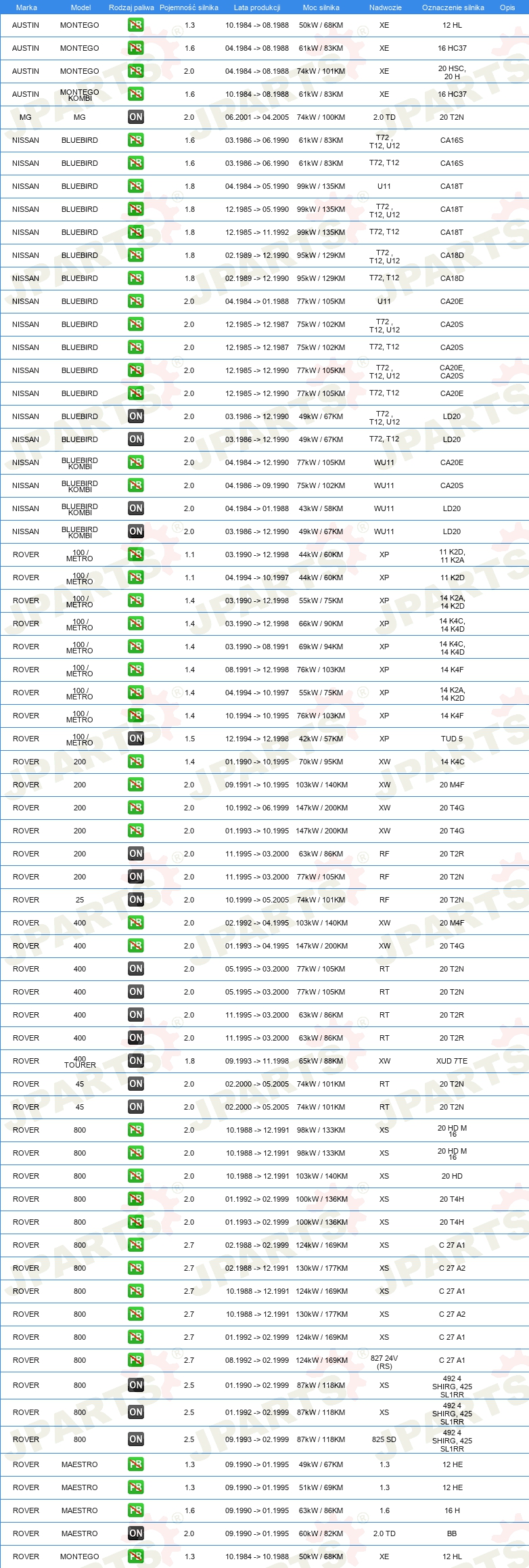
Task: Click diesel icon in BLUEBIRD KOMBI 49kW row
Action: click(x=136, y=531)
